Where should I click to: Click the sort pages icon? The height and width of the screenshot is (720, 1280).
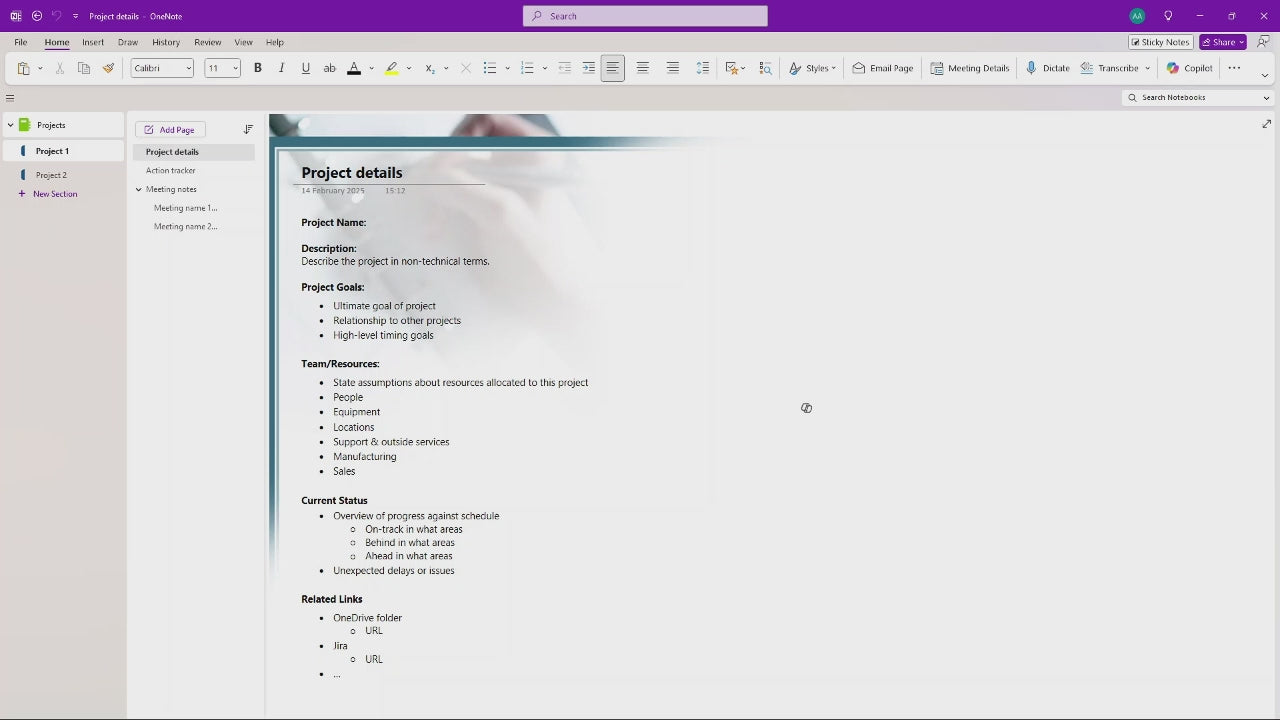248,130
